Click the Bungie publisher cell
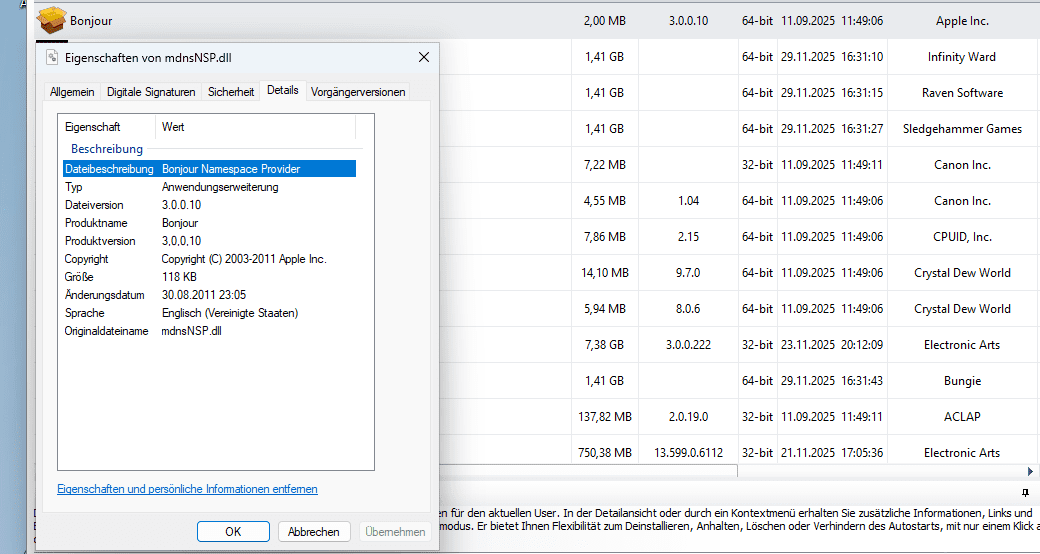 [962, 381]
